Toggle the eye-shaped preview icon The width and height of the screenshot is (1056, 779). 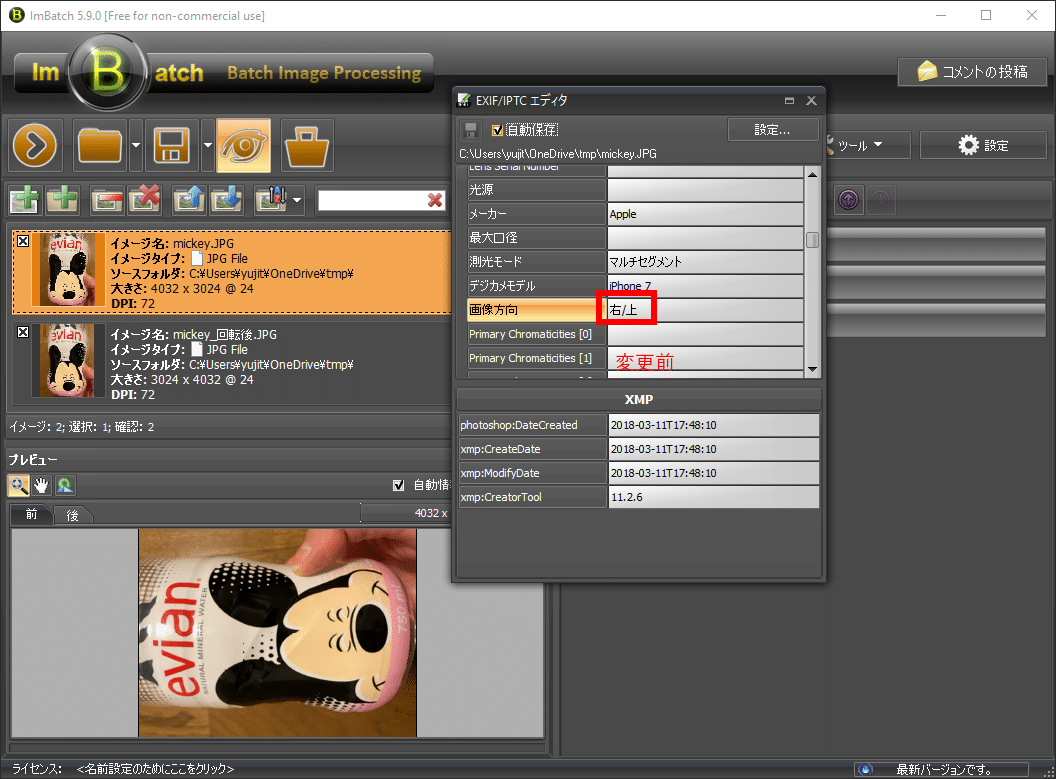click(x=243, y=146)
